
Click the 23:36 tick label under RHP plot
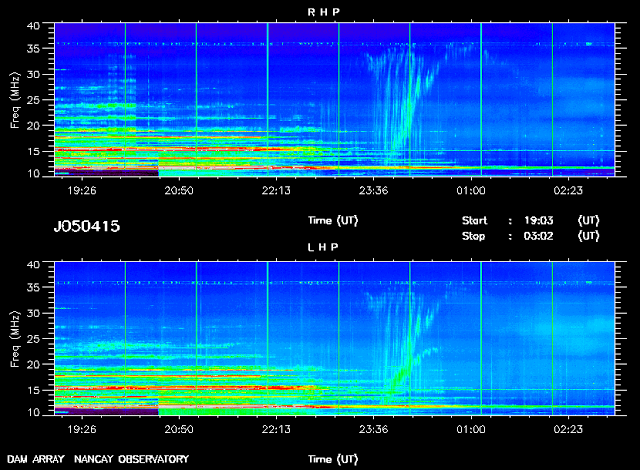373,191
